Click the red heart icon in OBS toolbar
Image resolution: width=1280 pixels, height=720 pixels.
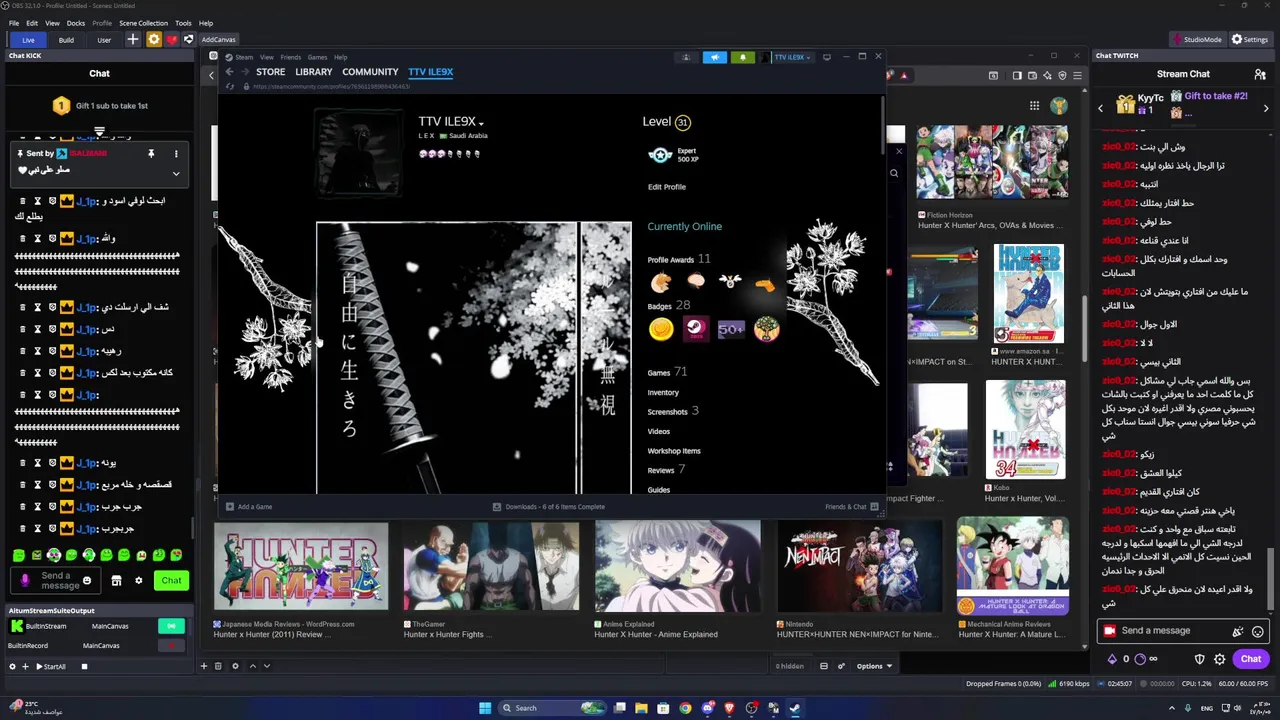171,39
